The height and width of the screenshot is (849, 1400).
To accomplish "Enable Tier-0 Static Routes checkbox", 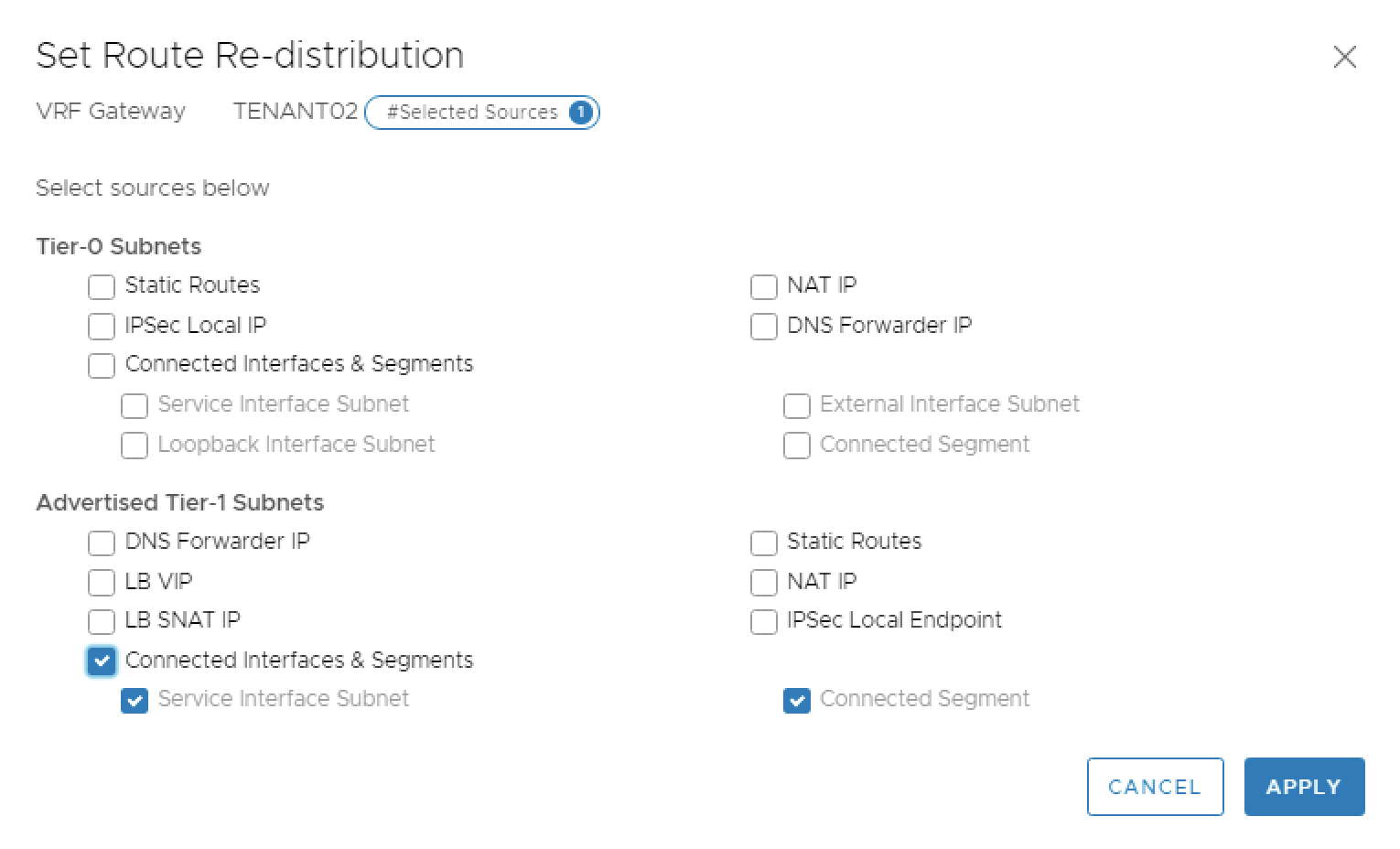I will [102, 286].
